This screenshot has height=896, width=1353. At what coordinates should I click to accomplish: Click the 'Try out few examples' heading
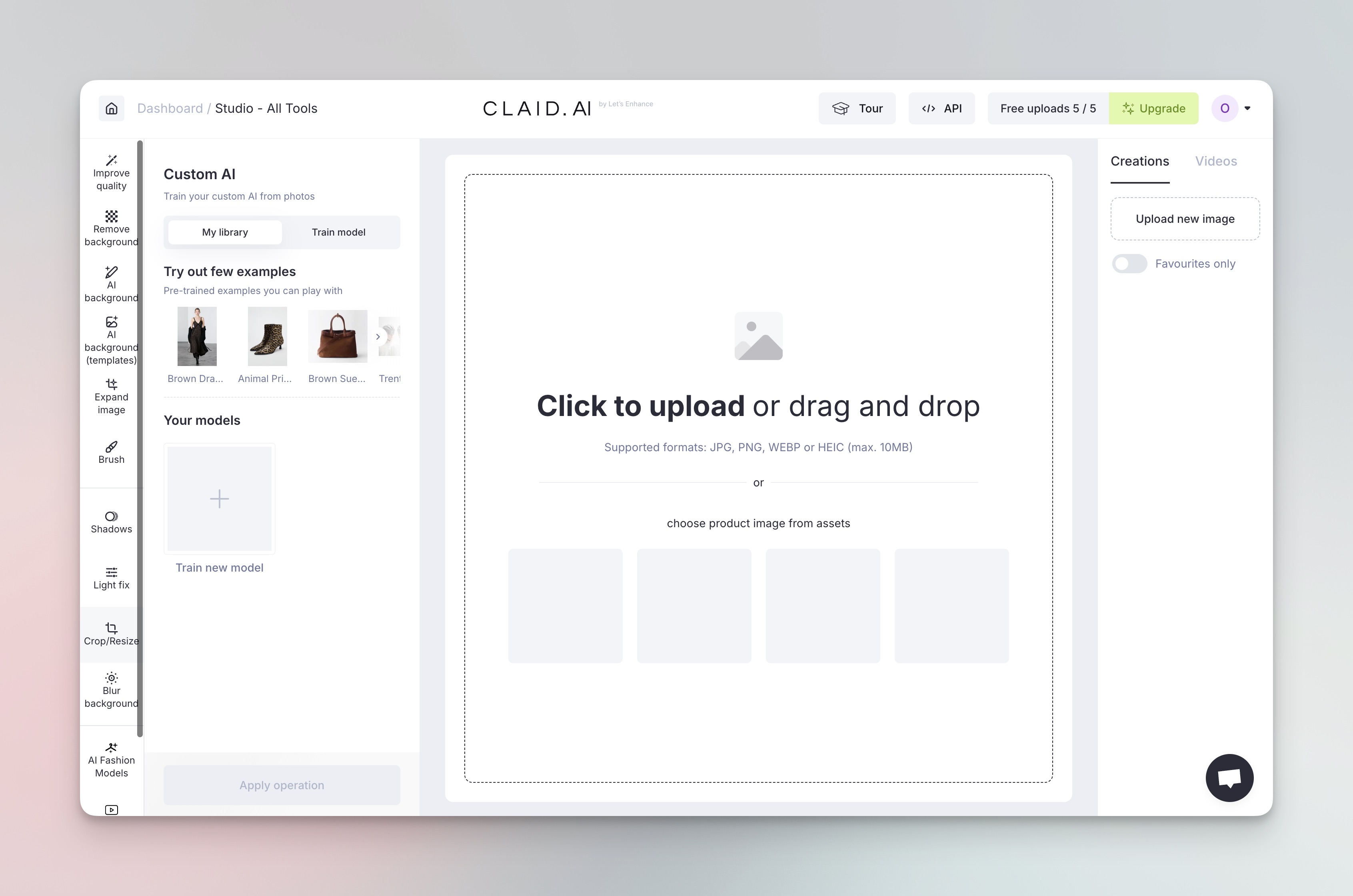(230, 272)
